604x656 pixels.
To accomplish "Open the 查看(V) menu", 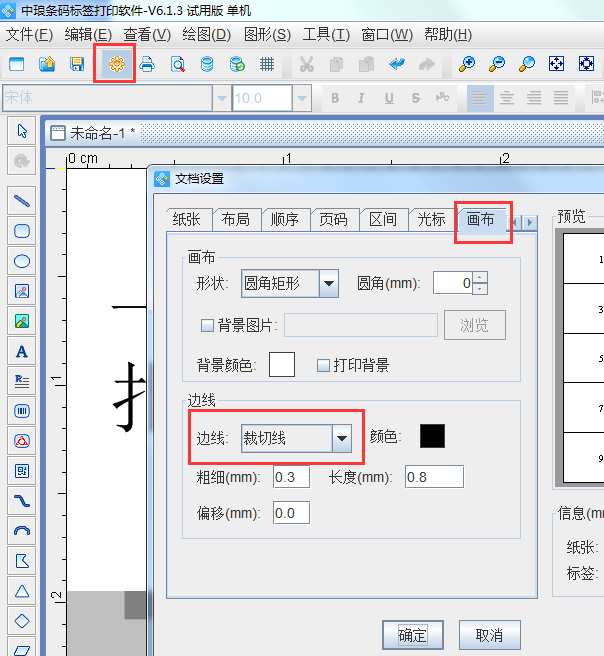I will 147,35.
